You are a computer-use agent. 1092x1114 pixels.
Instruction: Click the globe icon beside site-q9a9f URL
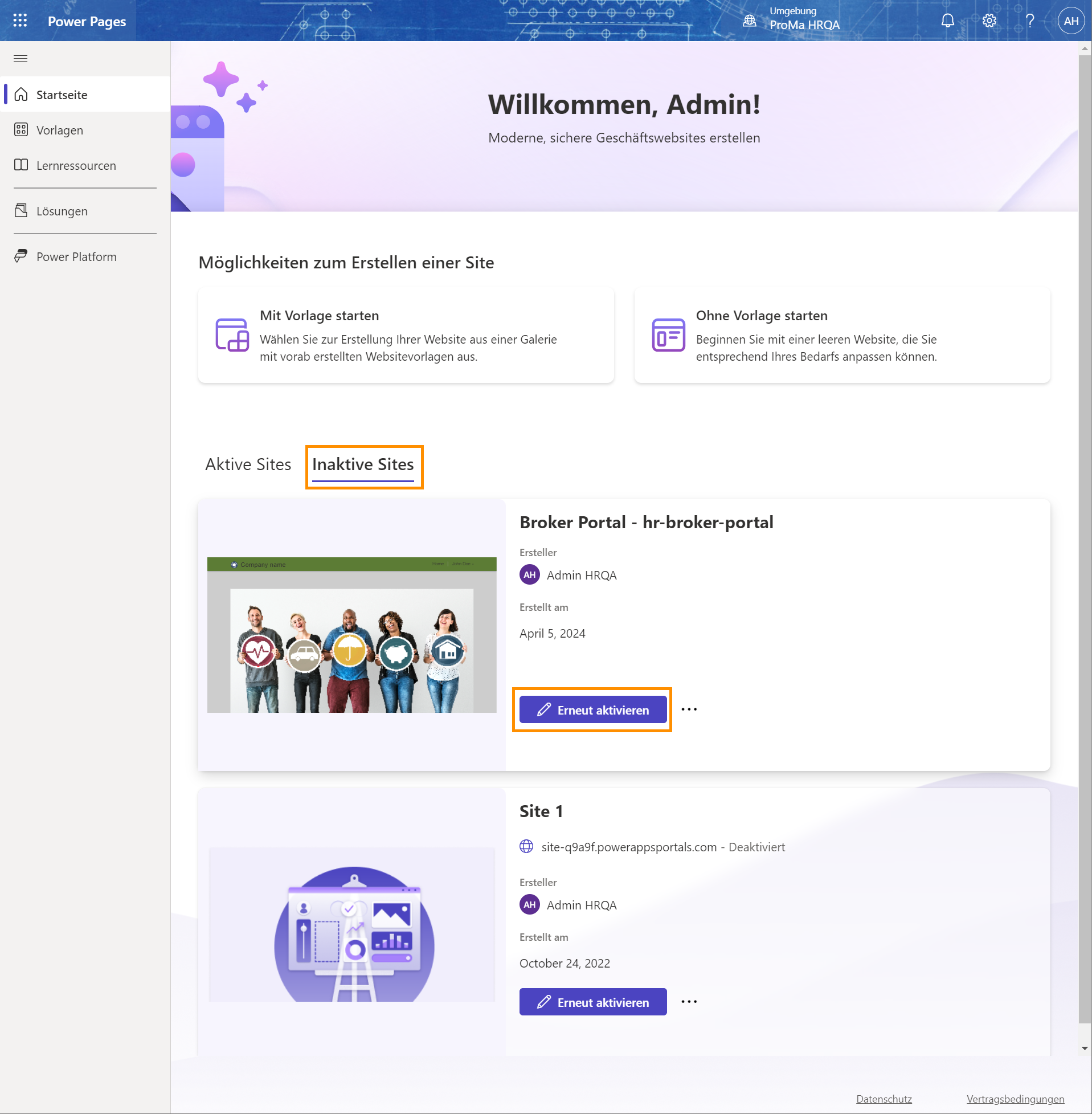pyautogui.click(x=526, y=847)
